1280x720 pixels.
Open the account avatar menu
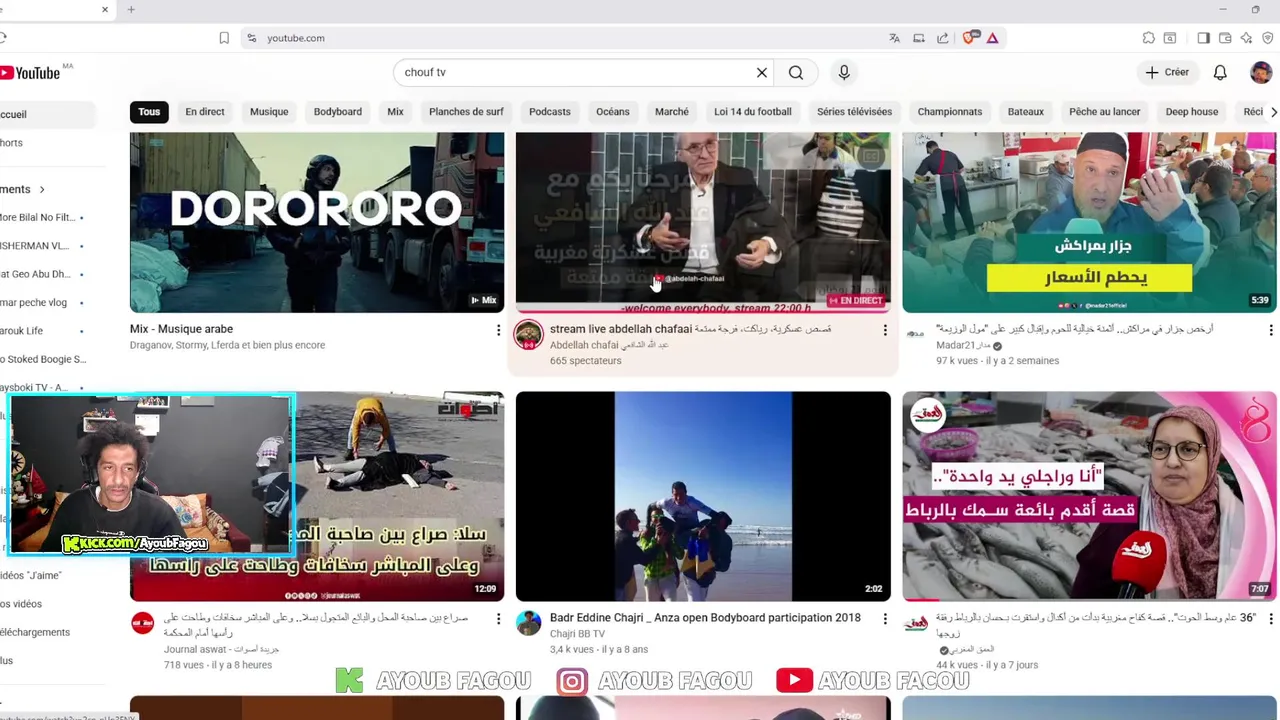click(x=1261, y=72)
